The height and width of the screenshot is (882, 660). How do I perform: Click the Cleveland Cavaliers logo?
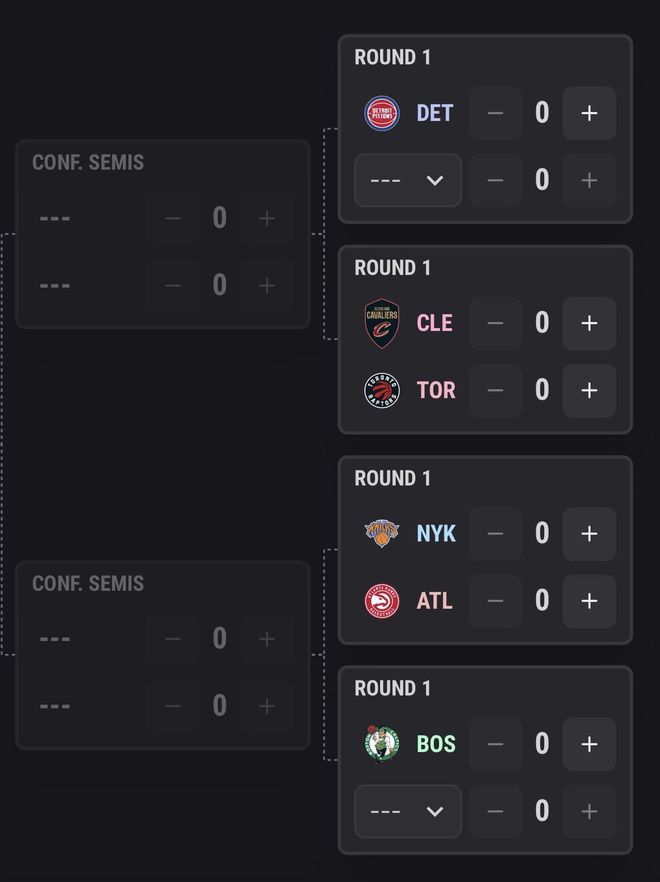click(383, 323)
